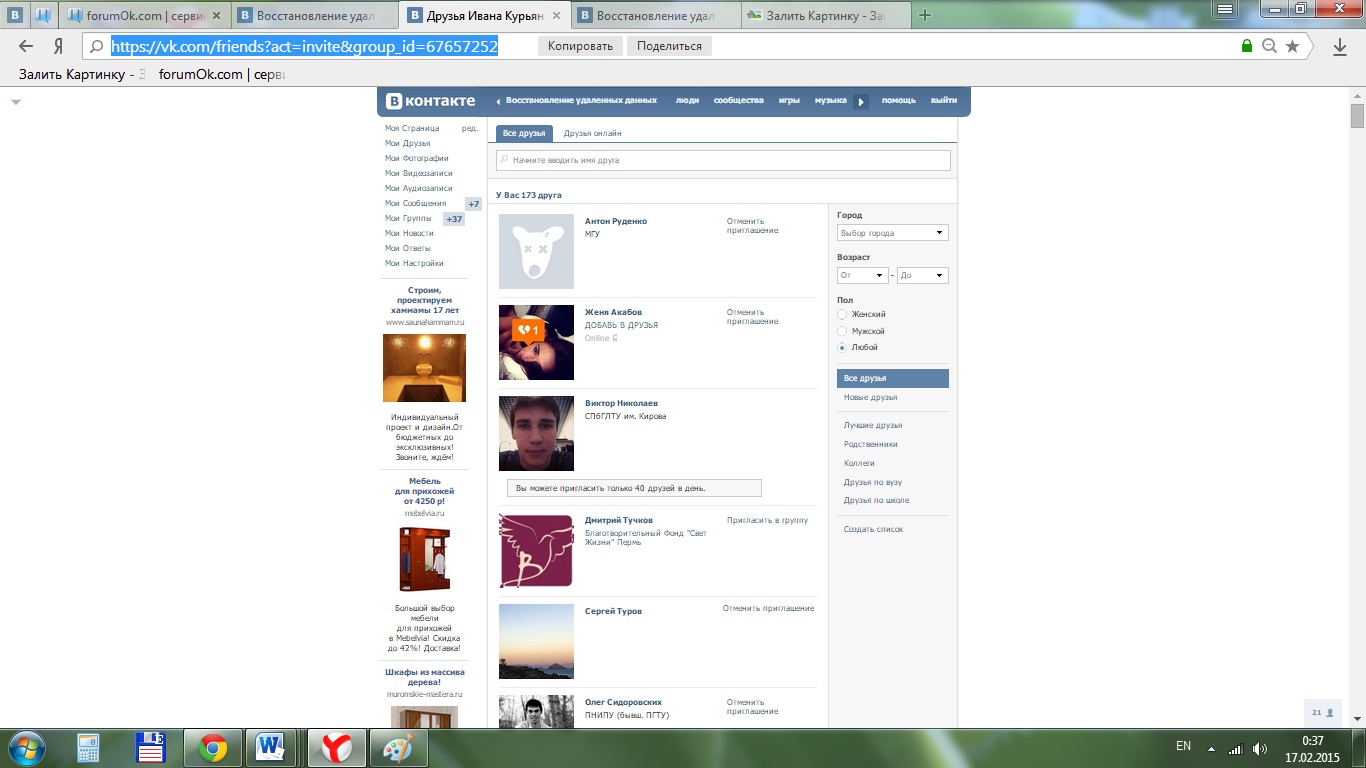This screenshot has width=1366, height=768.
Task: Open 'Мои Сообщения' in left menu
Action: (416, 203)
